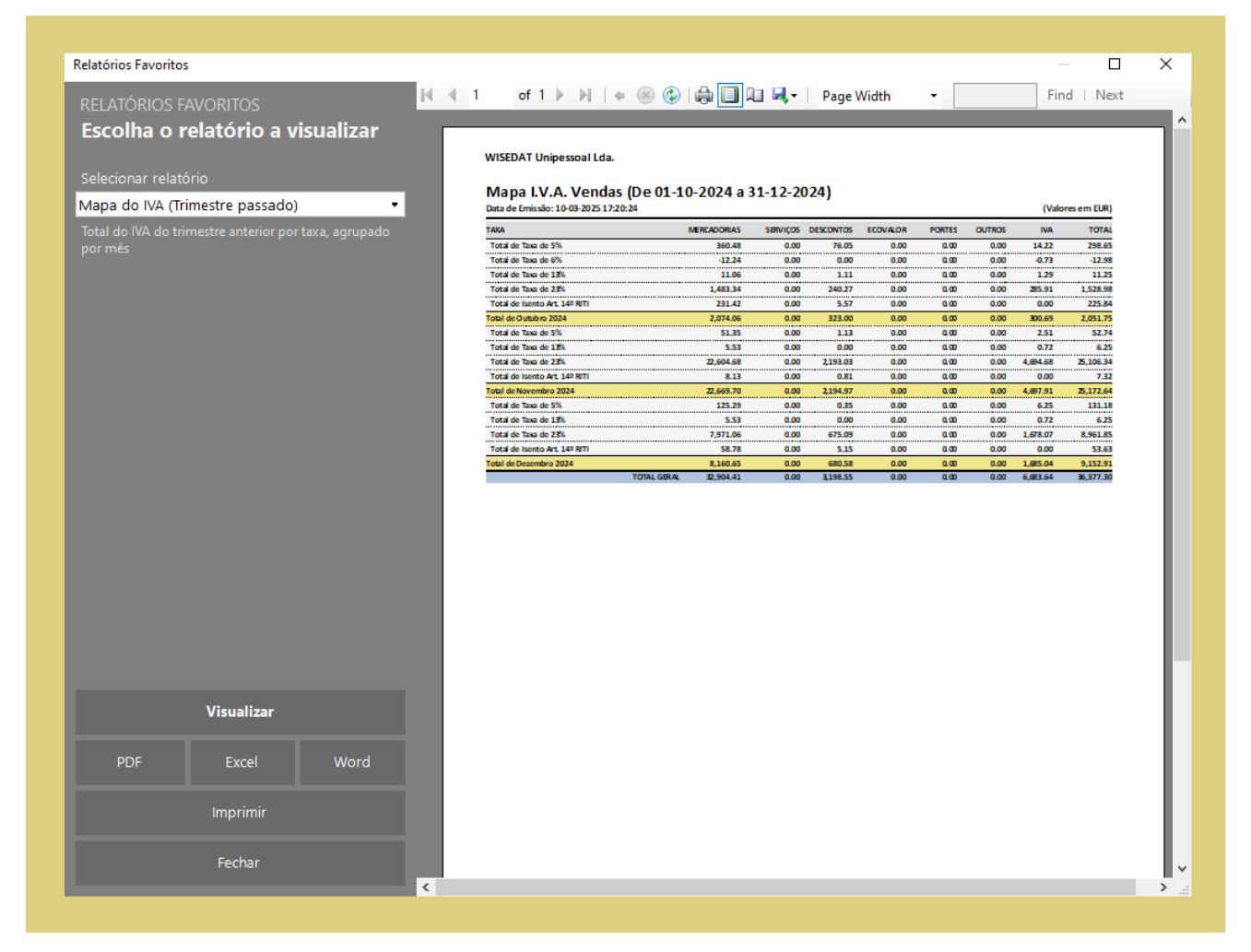
Task: Click the current page number field
Action: point(489,96)
